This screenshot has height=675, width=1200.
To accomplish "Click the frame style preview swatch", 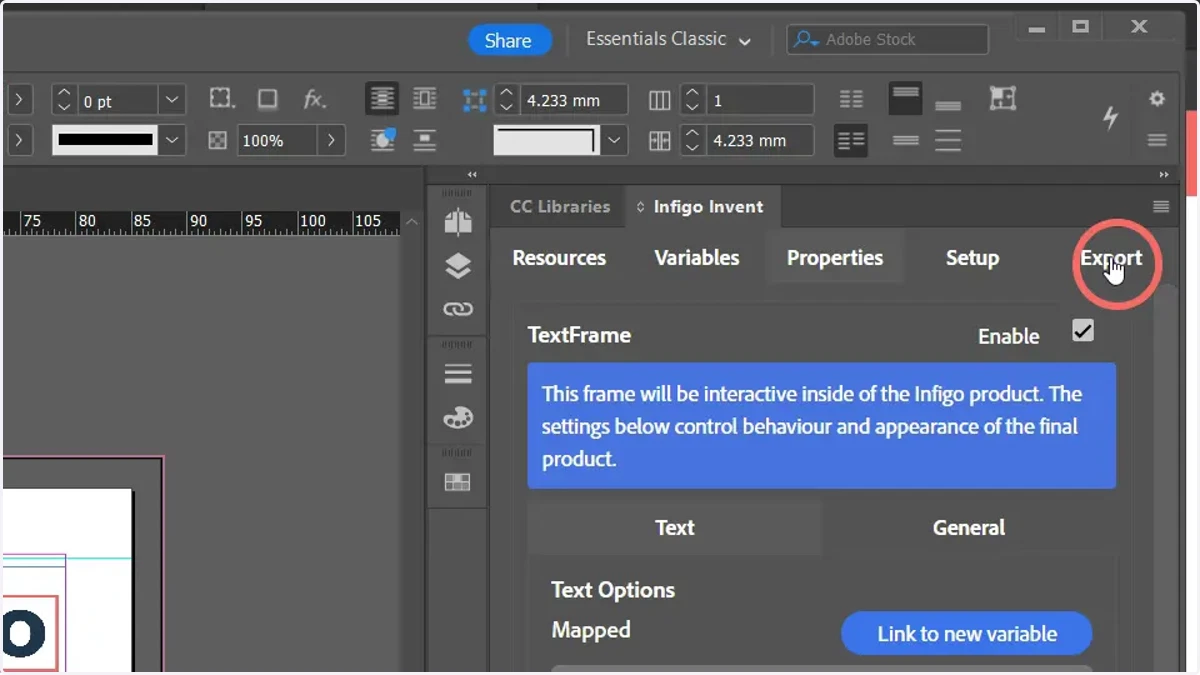I will (x=547, y=140).
